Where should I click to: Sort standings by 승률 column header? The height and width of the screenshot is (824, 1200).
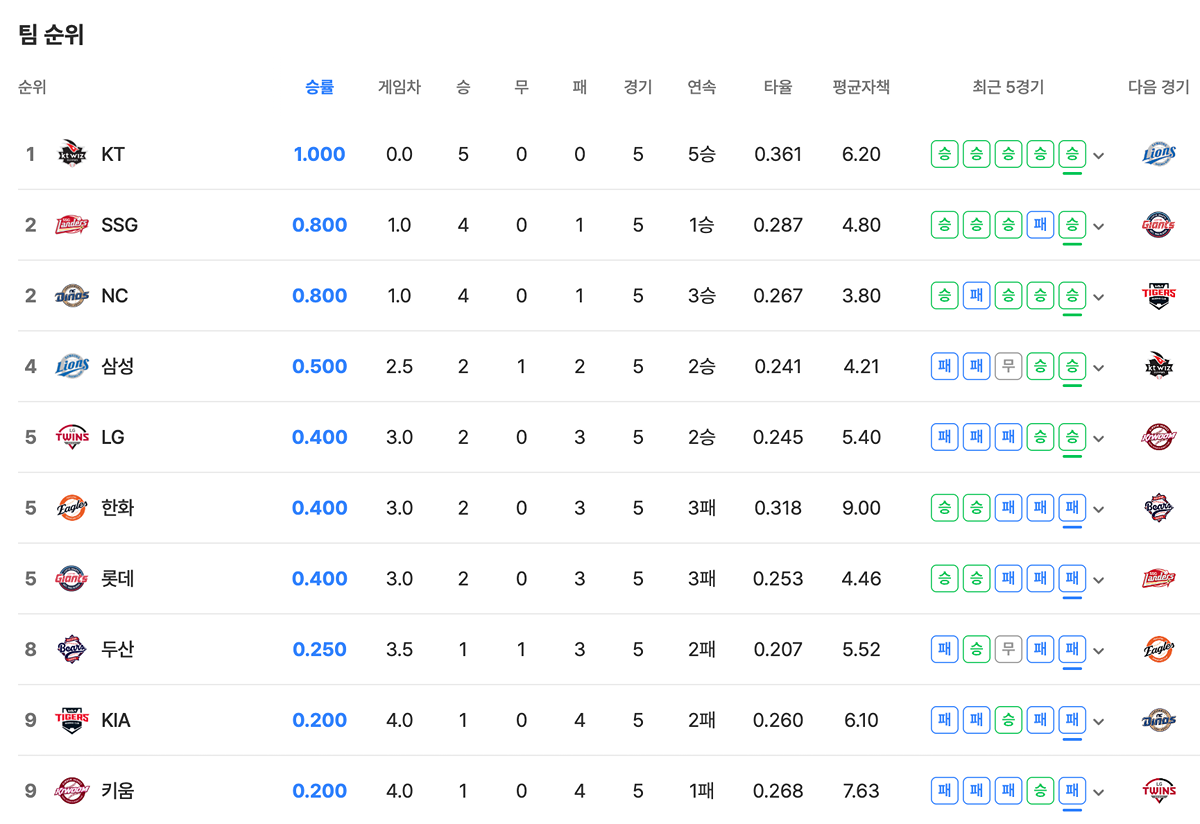(x=319, y=87)
